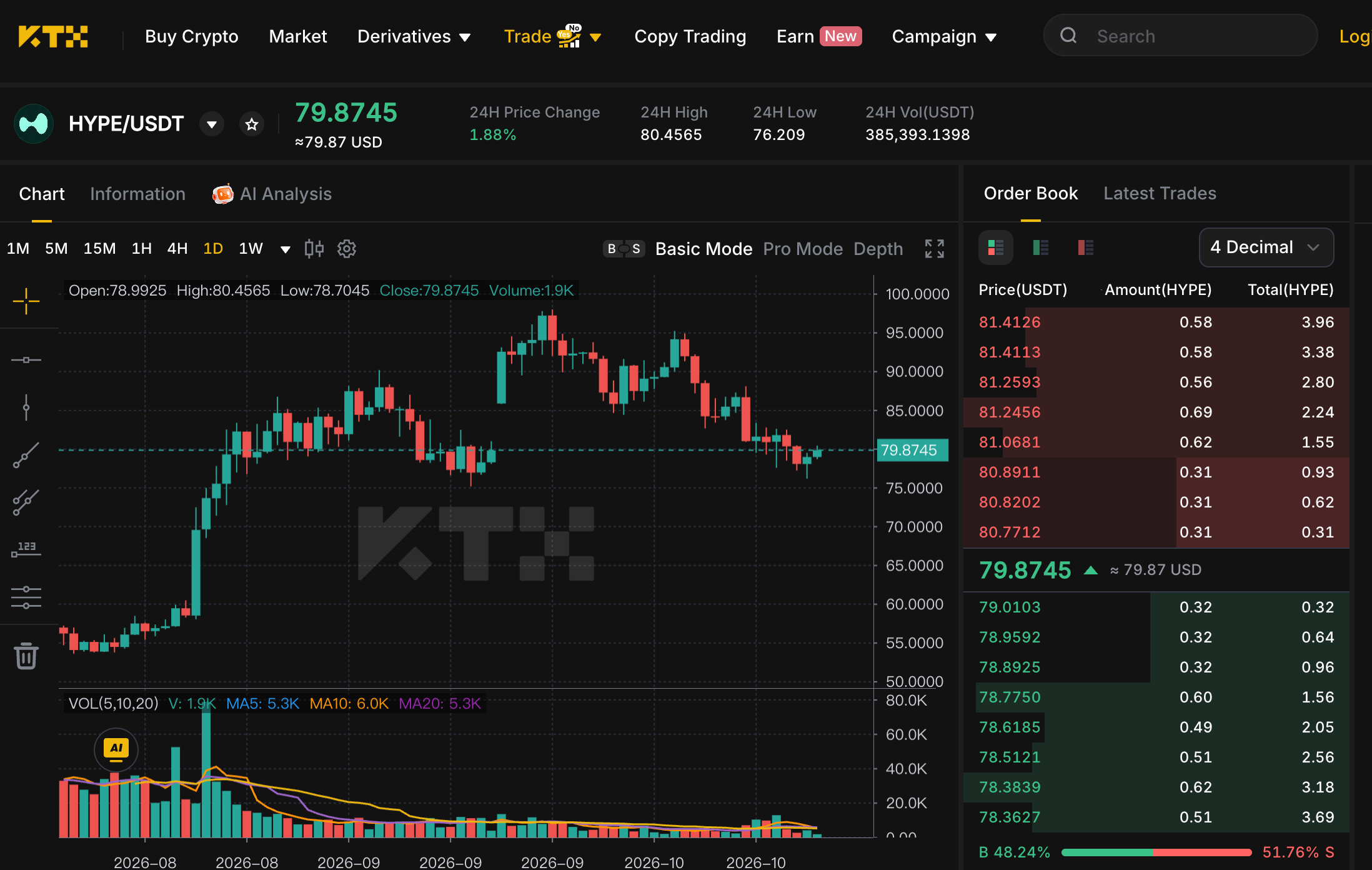The width and height of the screenshot is (1372, 870).
Task: Click the AI badge on the volume chart
Action: tap(116, 749)
